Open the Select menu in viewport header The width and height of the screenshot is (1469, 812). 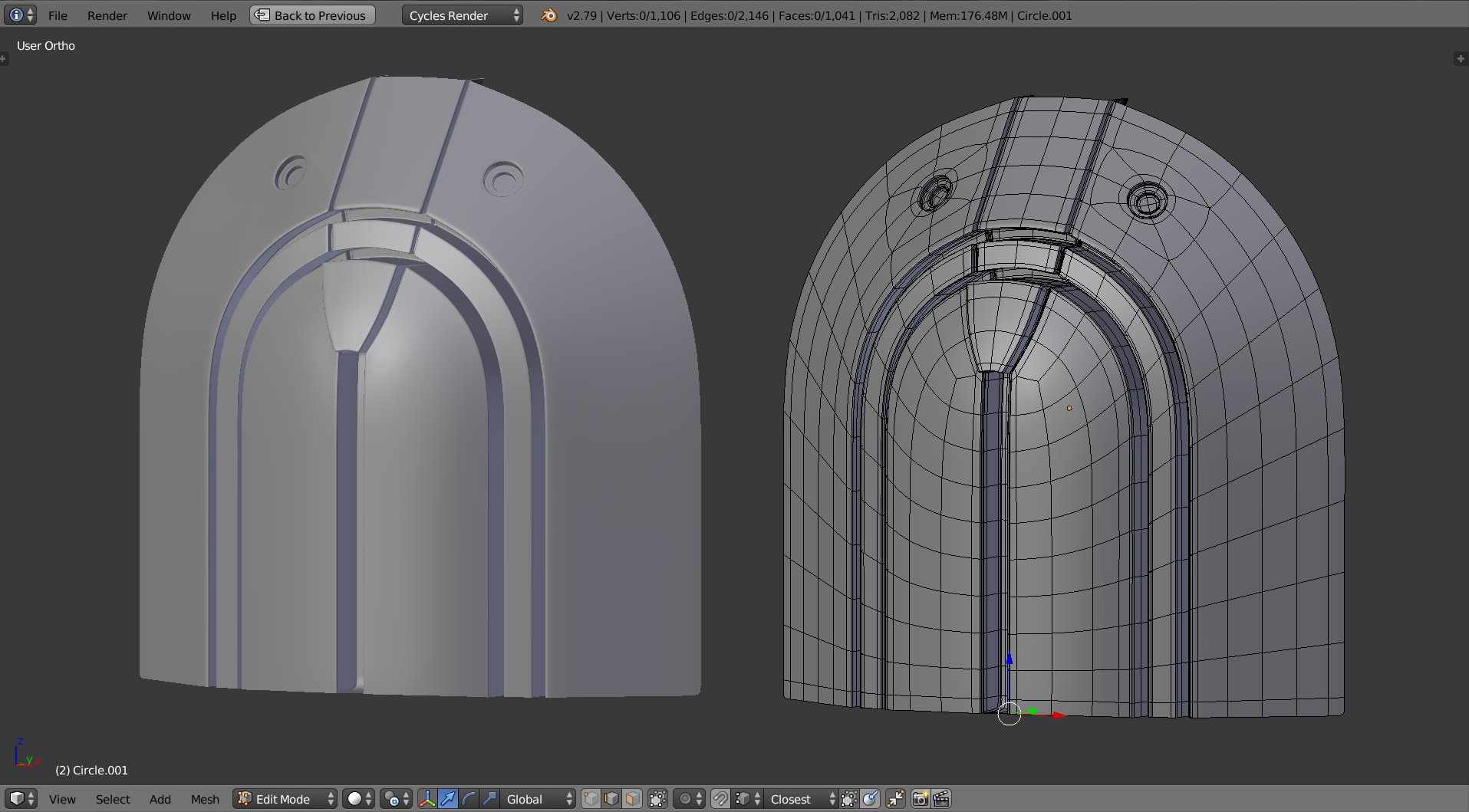coord(113,799)
